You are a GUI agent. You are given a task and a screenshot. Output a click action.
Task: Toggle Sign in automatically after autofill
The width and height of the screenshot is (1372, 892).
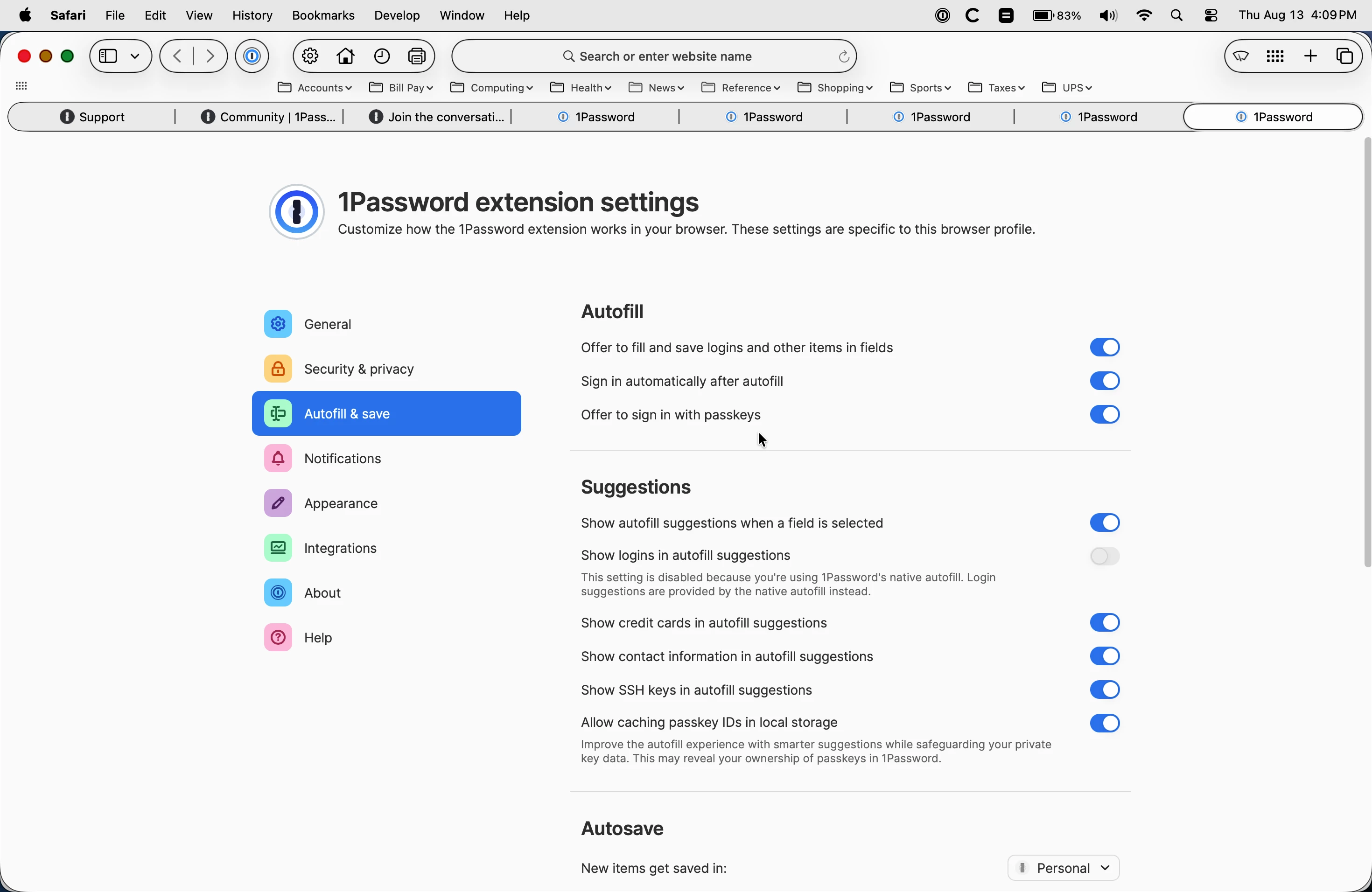coord(1105,381)
